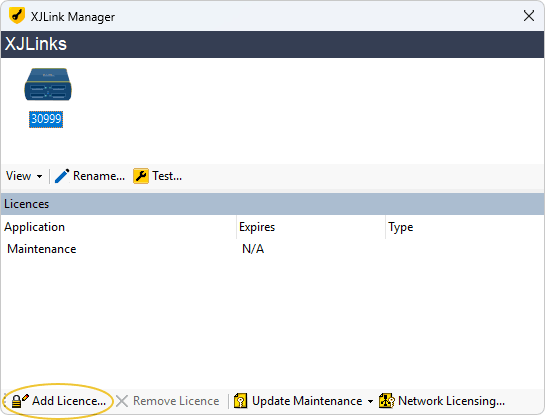Click the Rename pencil icon
545x420 pixels.
(x=62, y=176)
